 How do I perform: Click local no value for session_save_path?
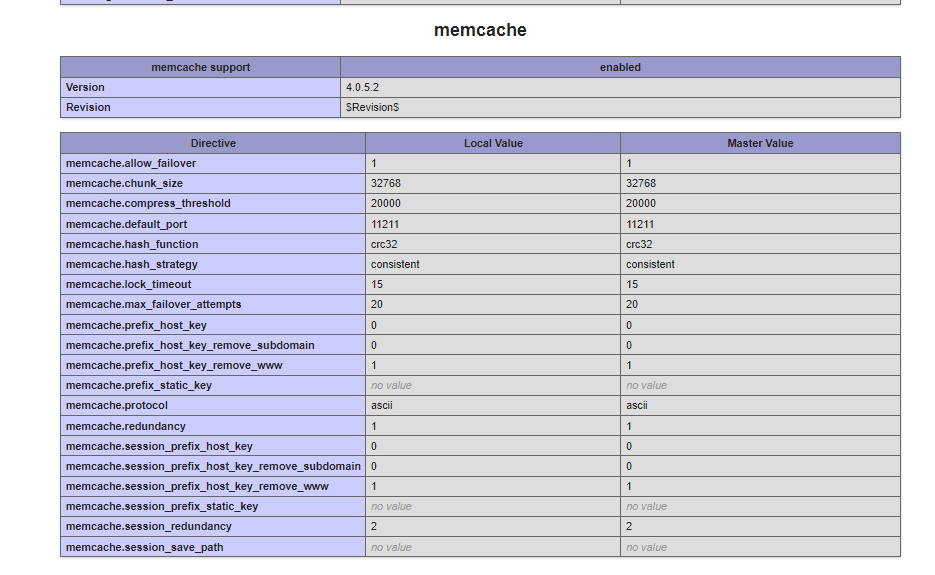391,548
